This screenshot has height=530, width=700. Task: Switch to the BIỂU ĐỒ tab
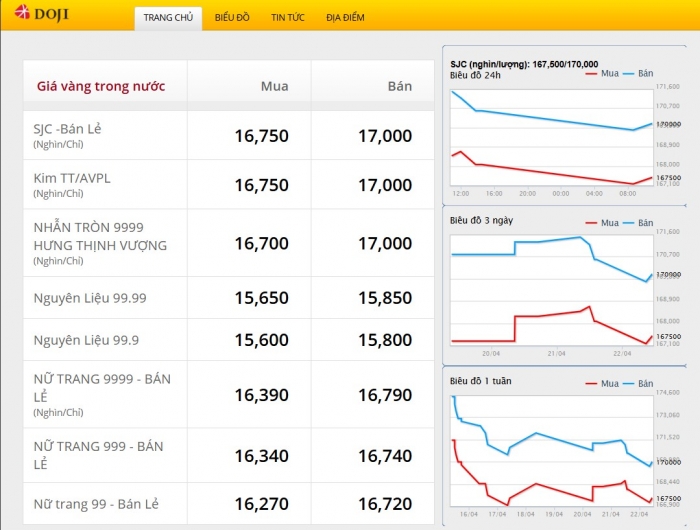pyautogui.click(x=232, y=19)
